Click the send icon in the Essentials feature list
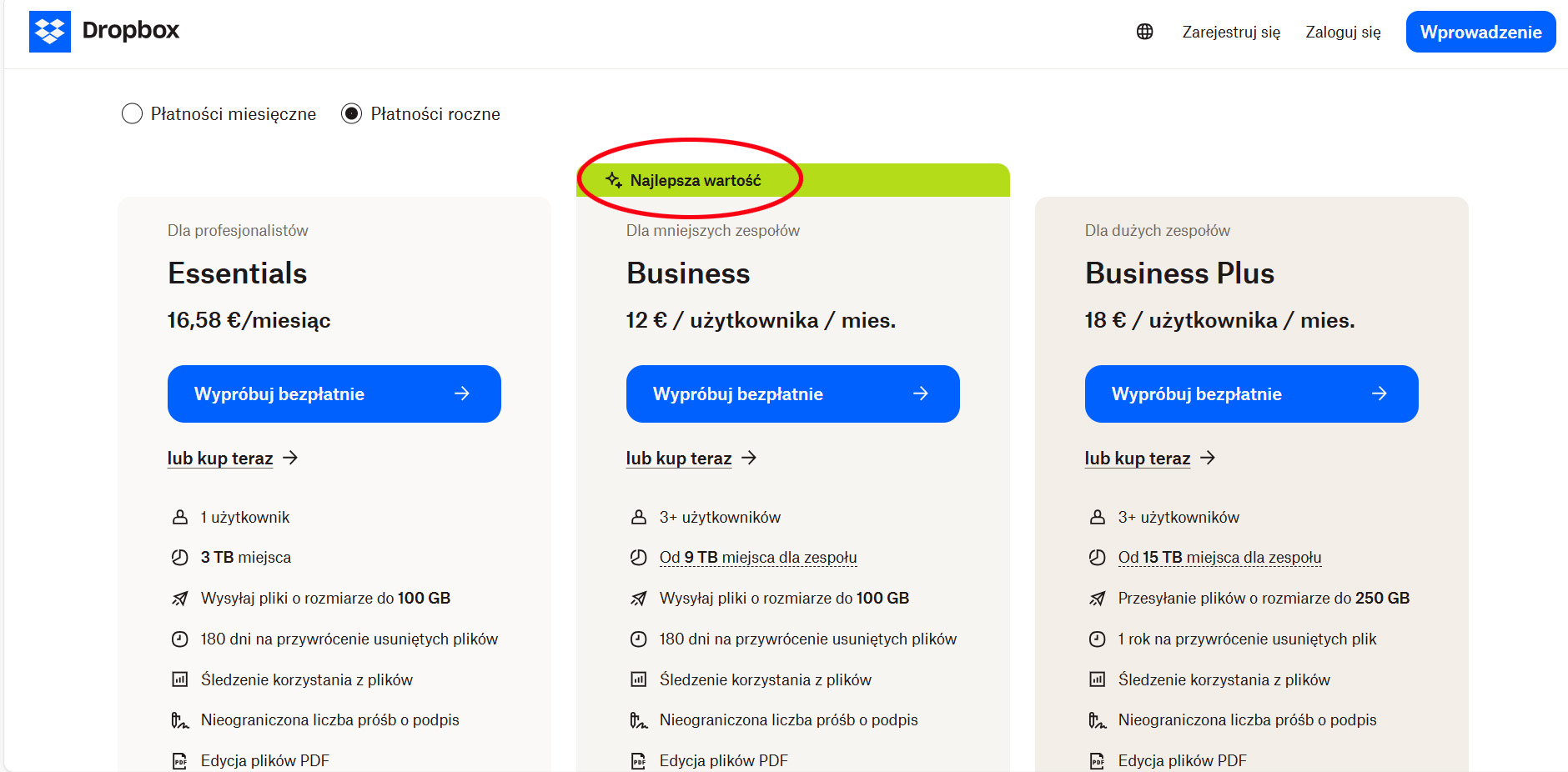Image resolution: width=1568 pixels, height=772 pixels. pos(180,599)
